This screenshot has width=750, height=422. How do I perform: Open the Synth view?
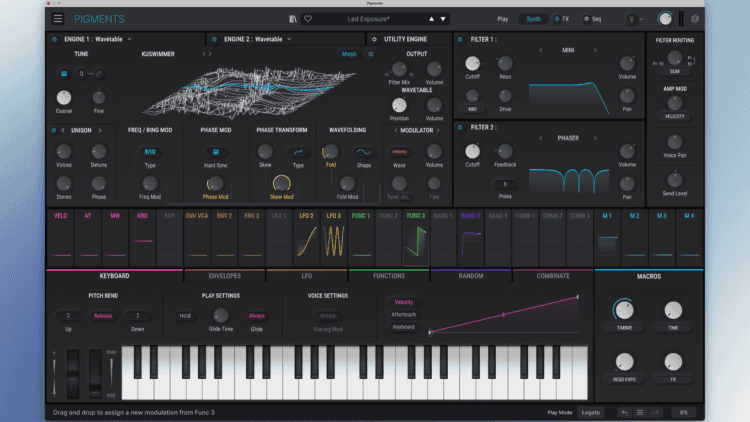coord(533,19)
